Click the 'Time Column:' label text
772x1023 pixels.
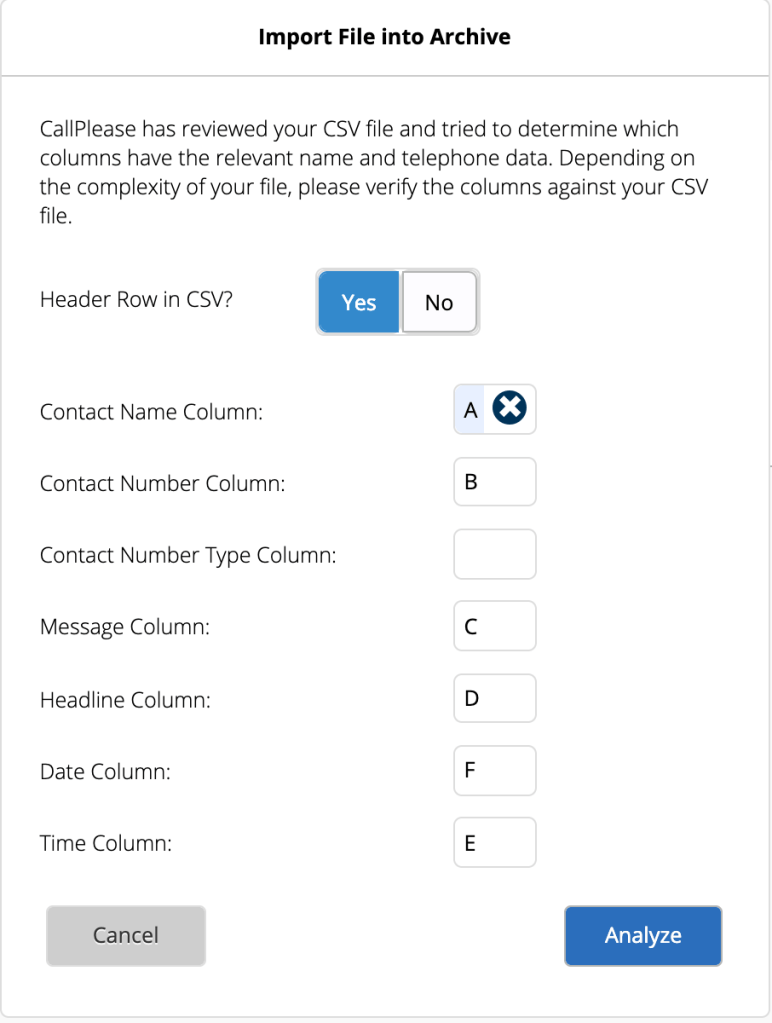(x=106, y=844)
